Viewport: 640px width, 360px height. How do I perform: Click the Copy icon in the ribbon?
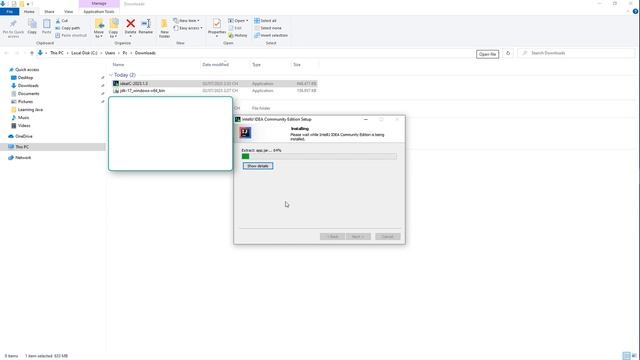[x=32, y=24]
